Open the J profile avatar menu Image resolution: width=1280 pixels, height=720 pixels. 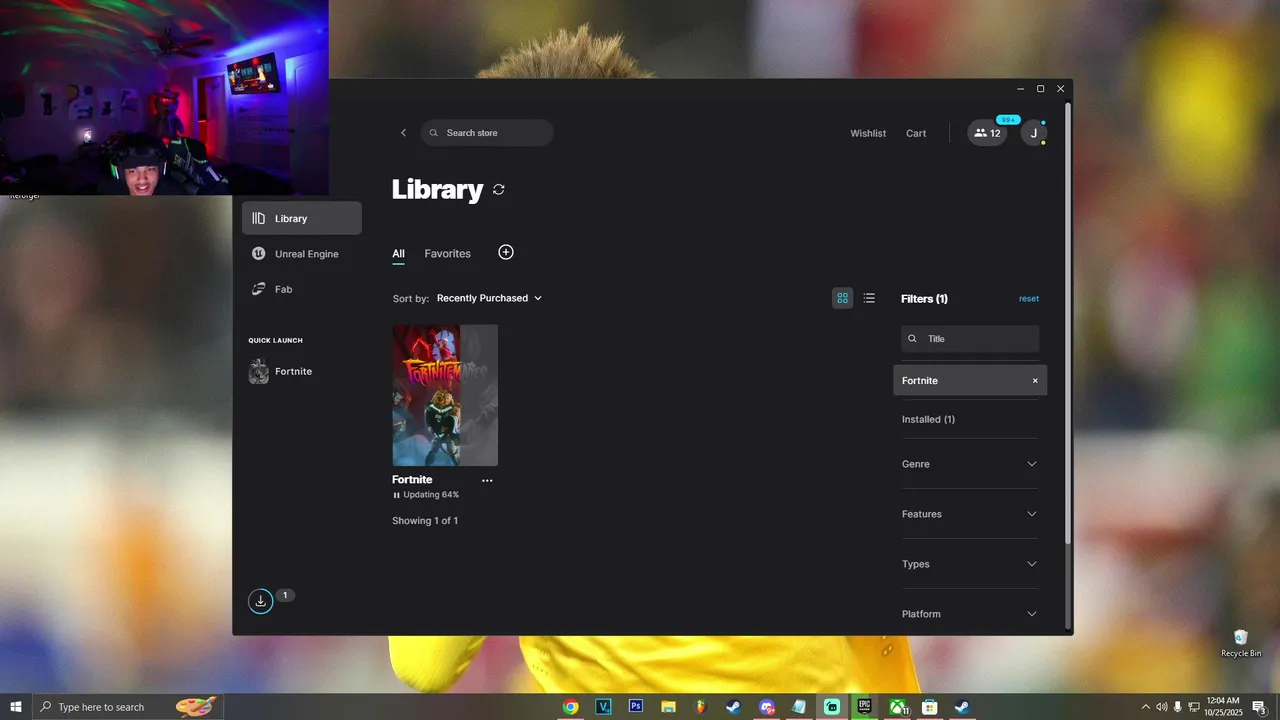coord(1034,133)
